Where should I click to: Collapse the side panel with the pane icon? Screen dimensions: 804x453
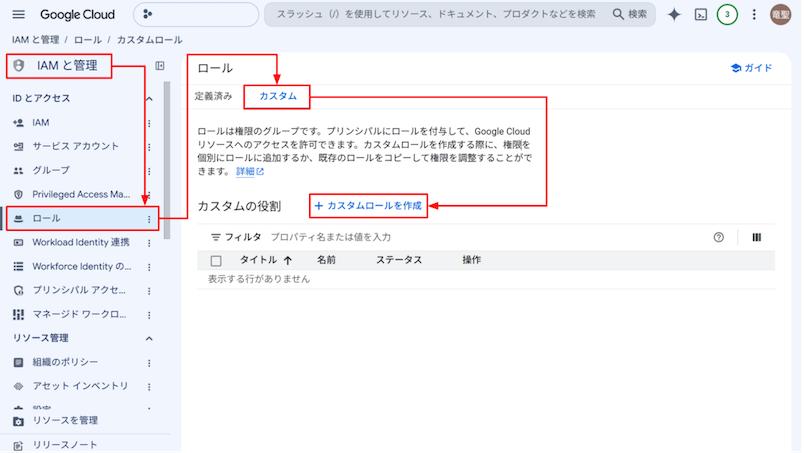pyautogui.click(x=160, y=66)
